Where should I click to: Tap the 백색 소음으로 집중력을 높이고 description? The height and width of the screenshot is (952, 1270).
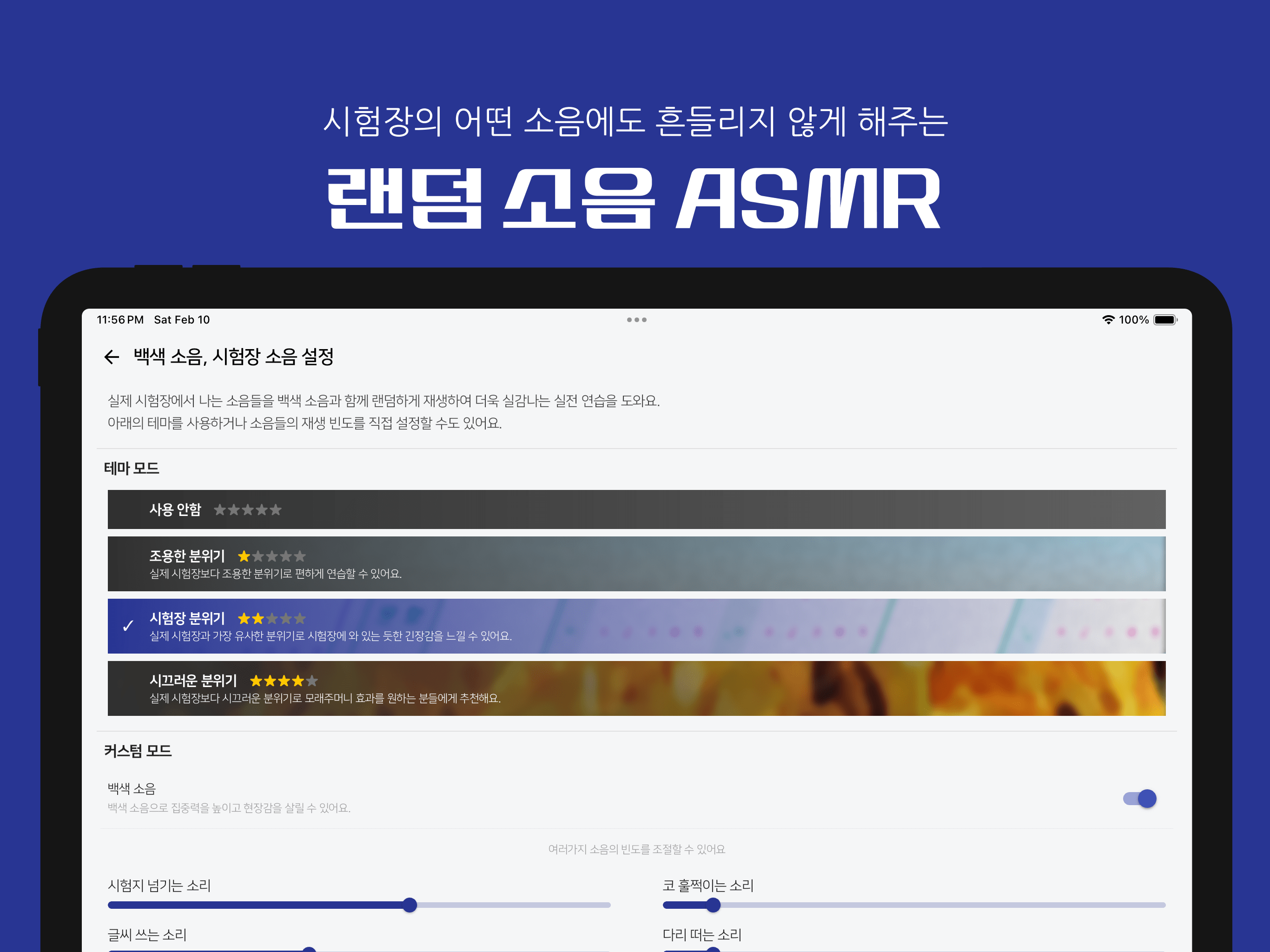[229, 808]
